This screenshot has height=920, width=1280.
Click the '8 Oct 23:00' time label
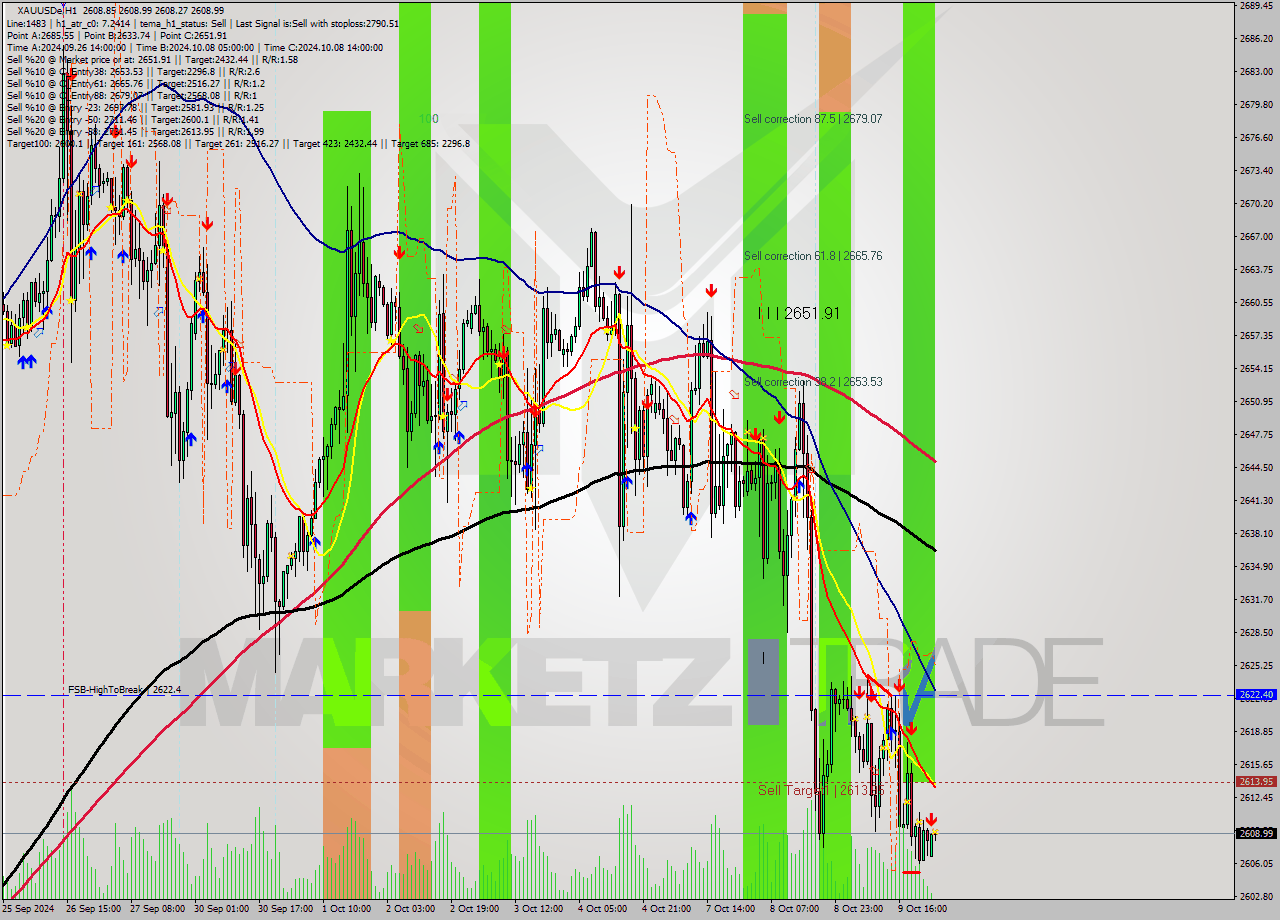[x=859, y=909]
